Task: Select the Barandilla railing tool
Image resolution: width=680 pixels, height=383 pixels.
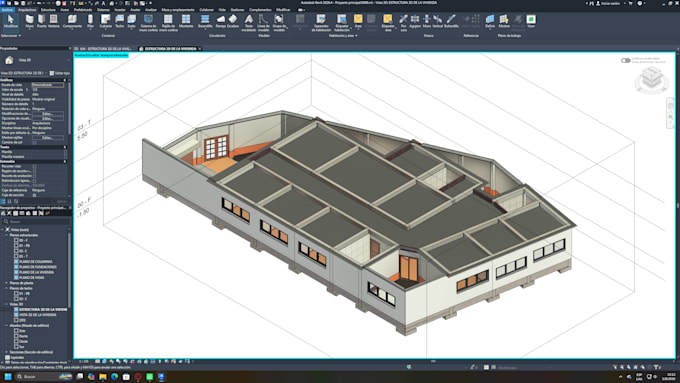Action: click(x=205, y=21)
